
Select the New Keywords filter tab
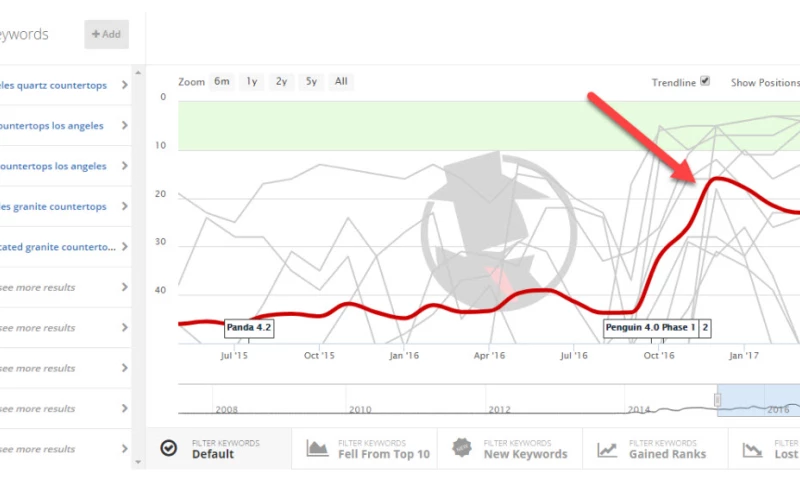[510, 449]
